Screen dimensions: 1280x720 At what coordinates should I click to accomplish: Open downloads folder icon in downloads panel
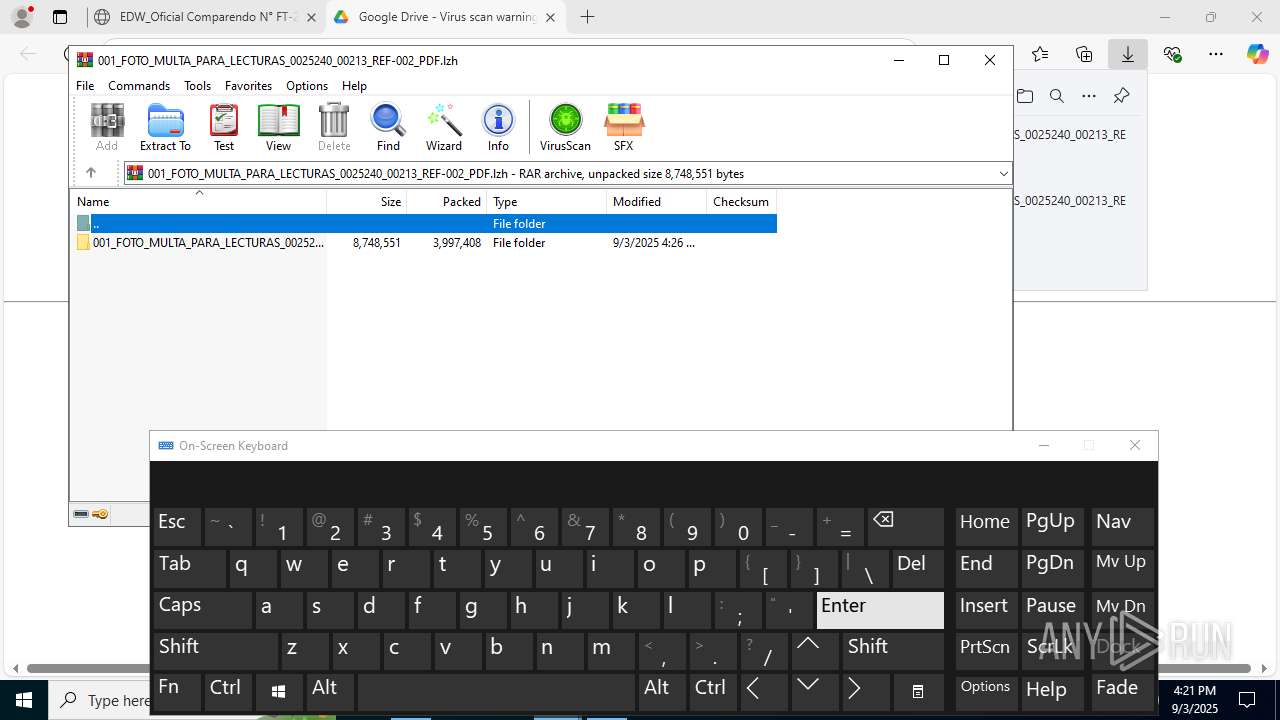[1025, 96]
